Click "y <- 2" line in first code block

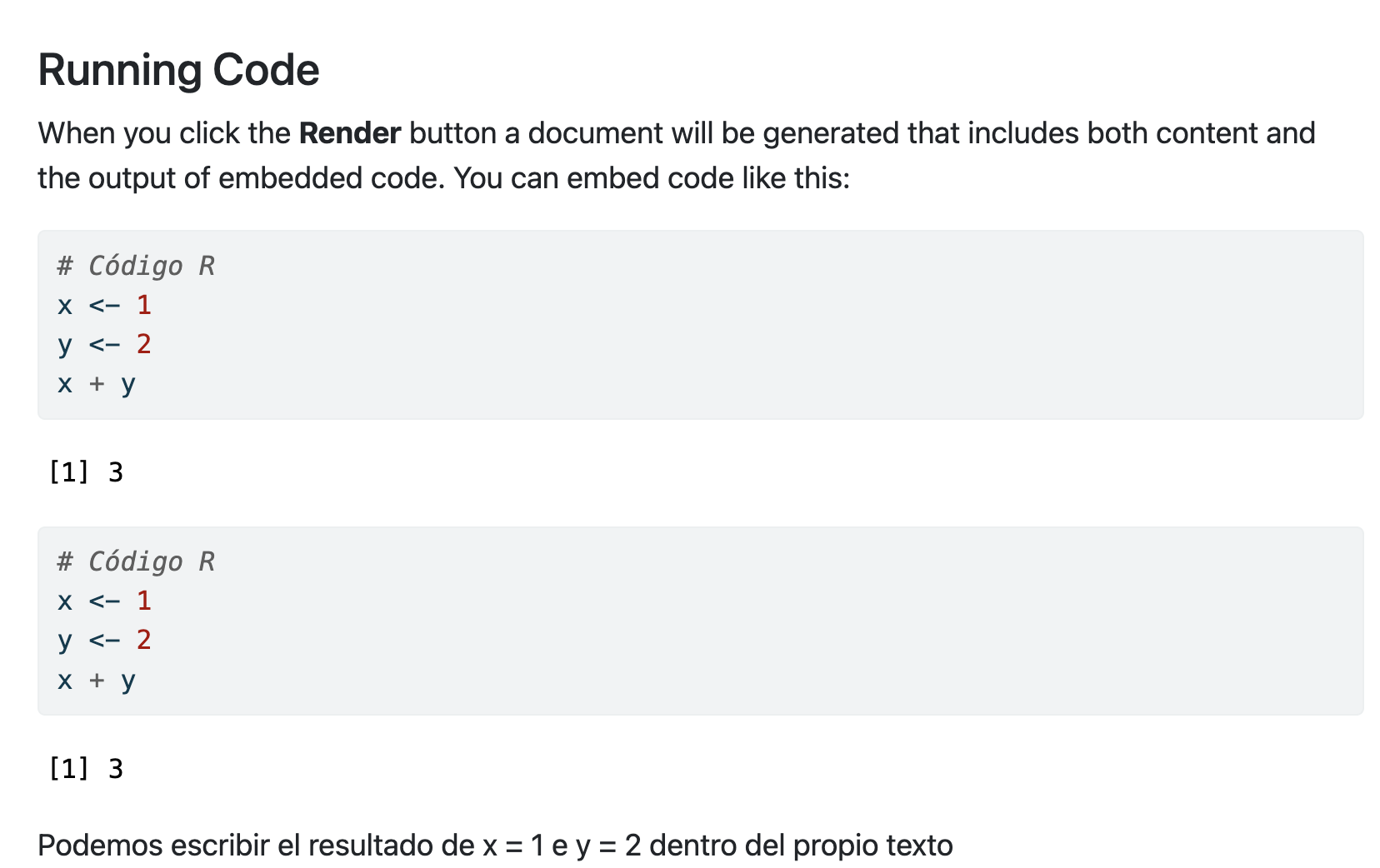point(104,344)
